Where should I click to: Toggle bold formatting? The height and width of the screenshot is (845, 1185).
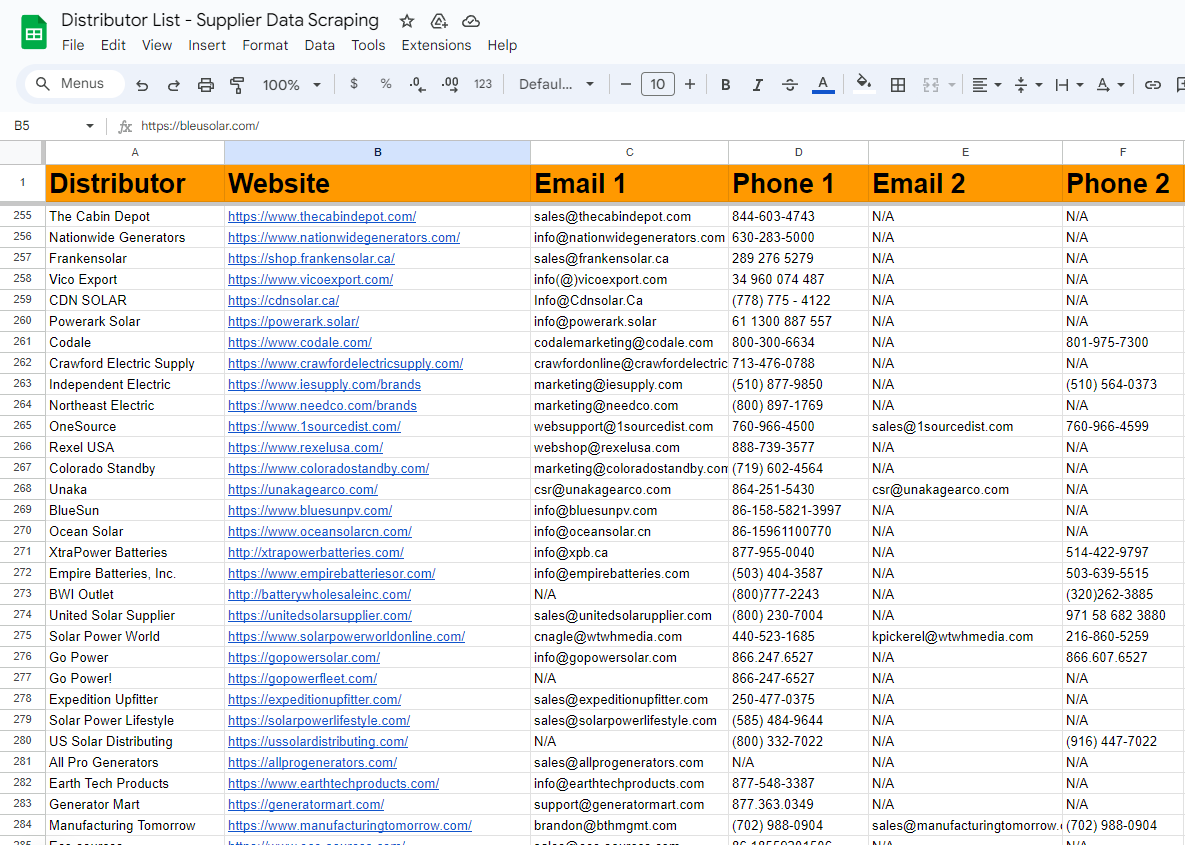point(726,85)
